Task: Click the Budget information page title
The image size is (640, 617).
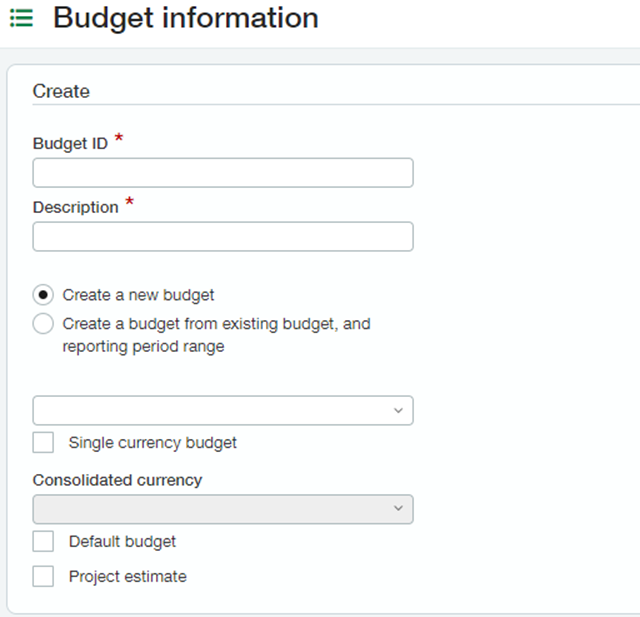Action: pyautogui.click(x=186, y=18)
